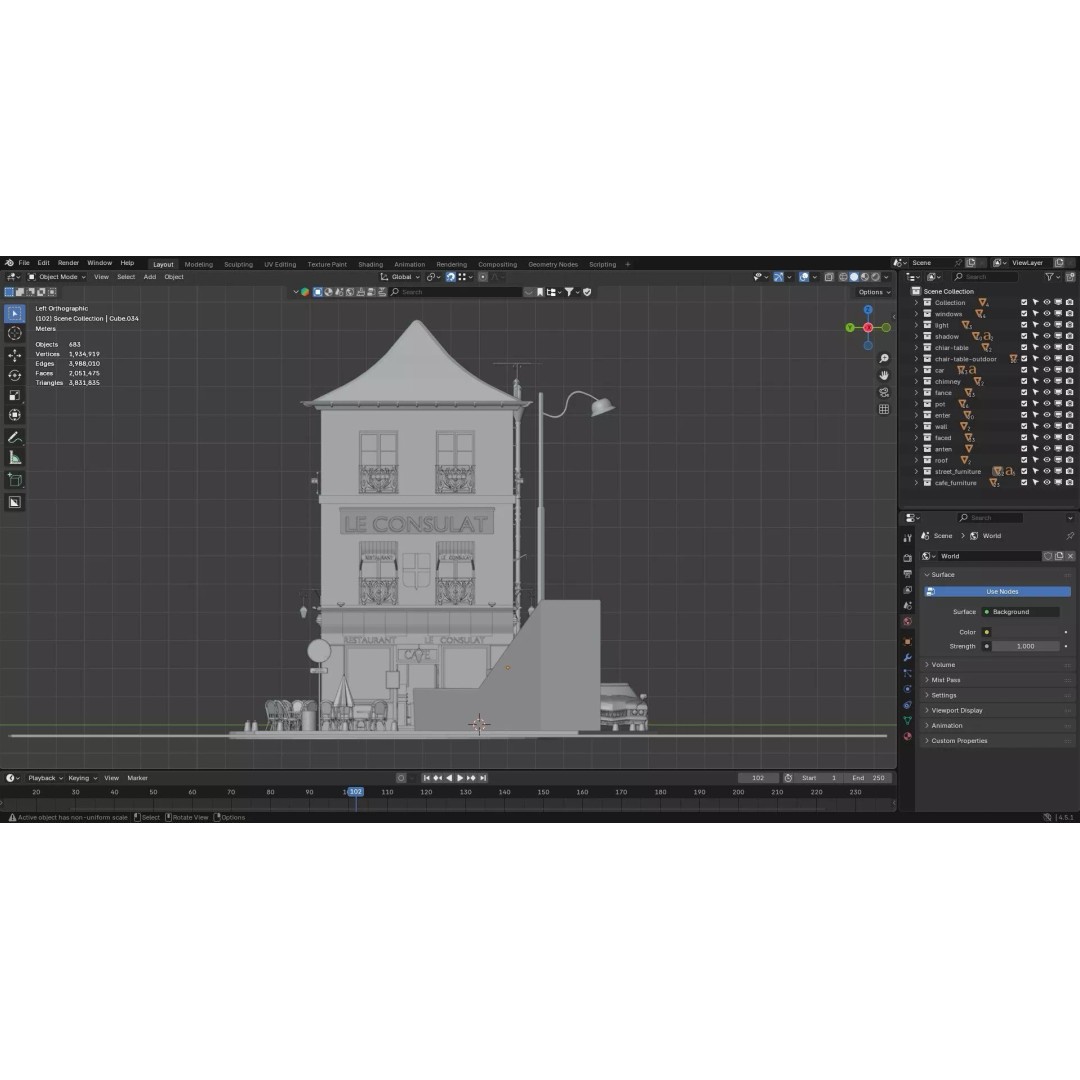The height and width of the screenshot is (1080, 1080).
Task: Click the Surface Background shader field
Action: [x=1021, y=612]
